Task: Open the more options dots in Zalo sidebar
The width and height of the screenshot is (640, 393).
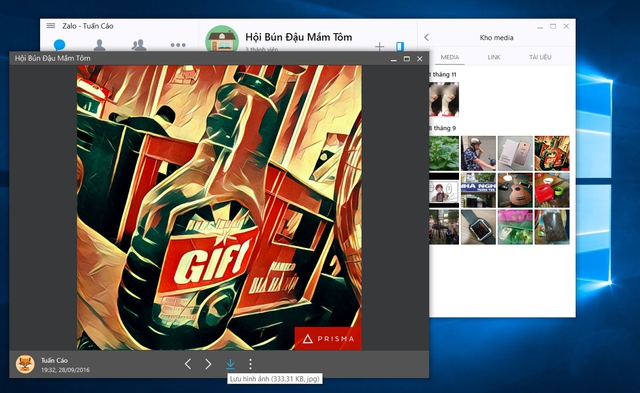Action: coord(178,45)
